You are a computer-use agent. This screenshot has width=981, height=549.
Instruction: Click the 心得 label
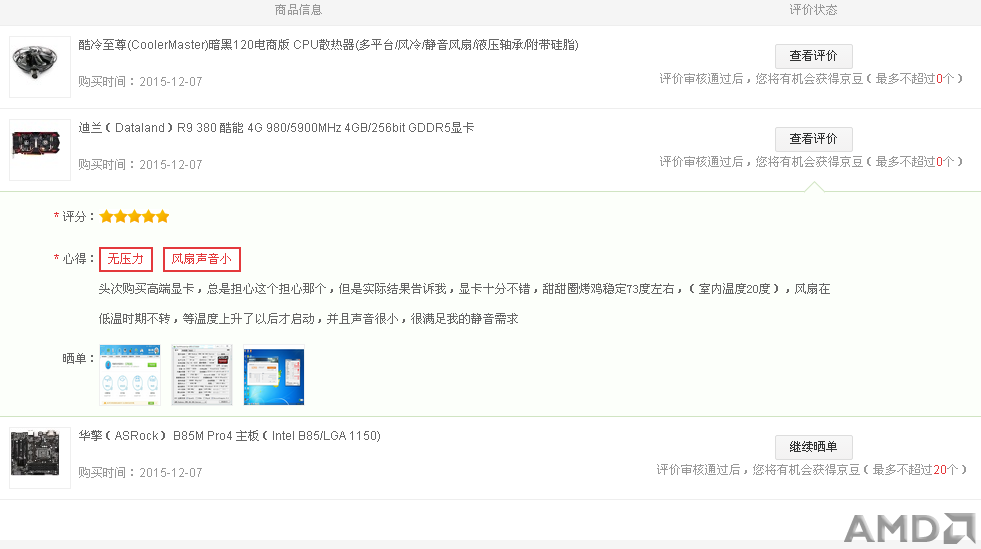[x=74, y=259]
